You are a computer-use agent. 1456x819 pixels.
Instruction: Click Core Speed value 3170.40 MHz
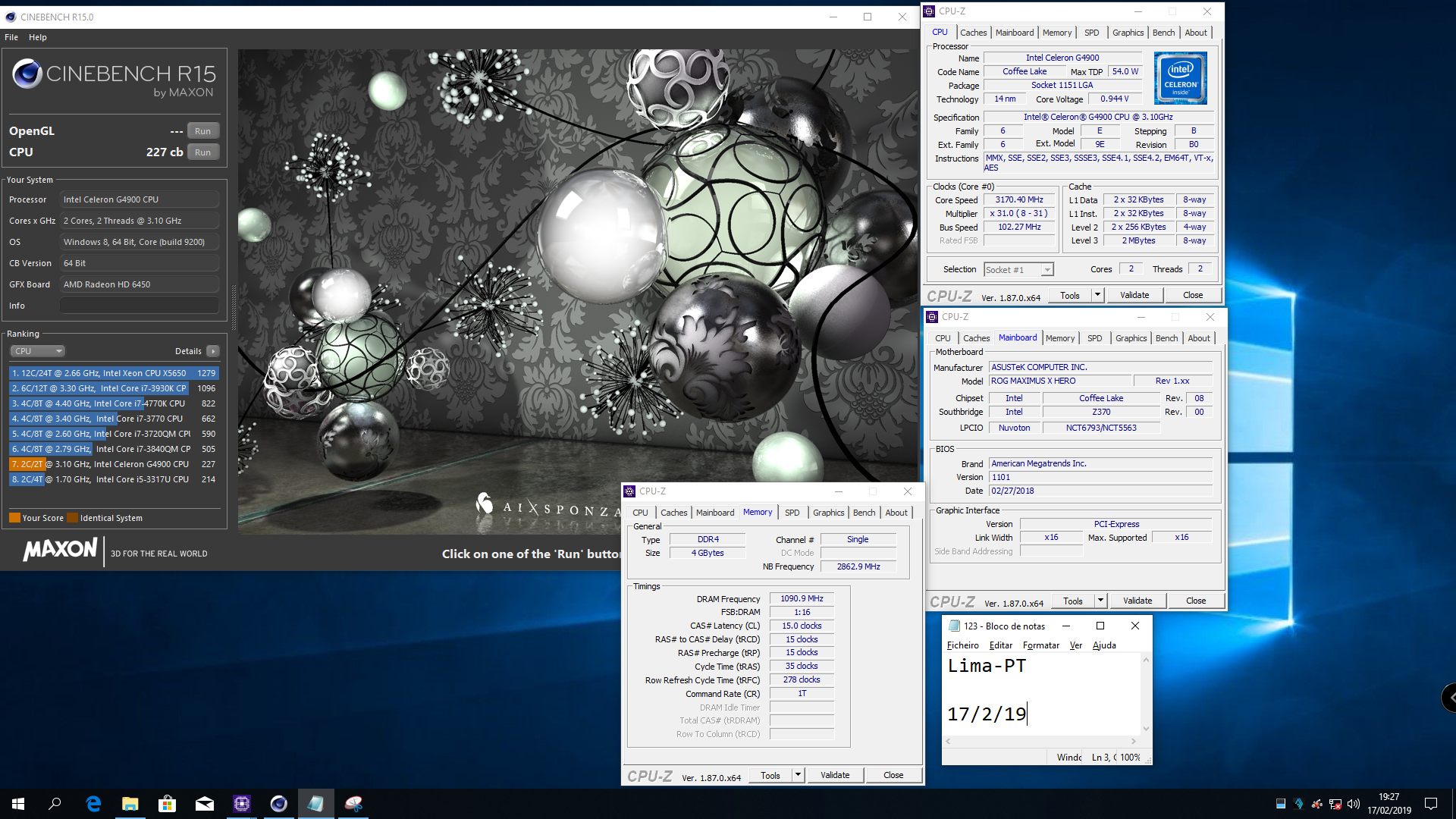pyautogui.click(x=1019, y=199)
